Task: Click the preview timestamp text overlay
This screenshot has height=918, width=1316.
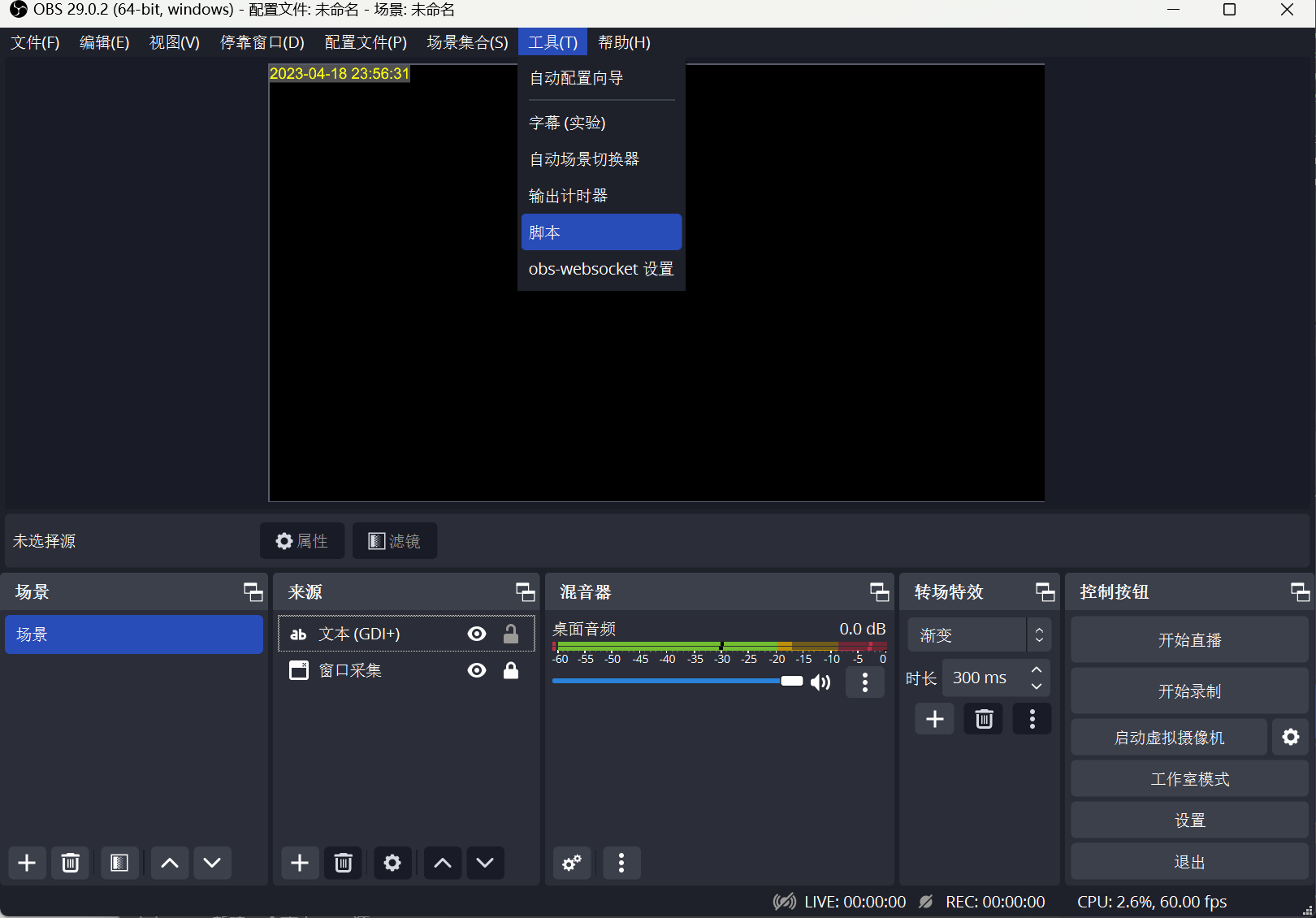Action: click(x=340, y=73)
